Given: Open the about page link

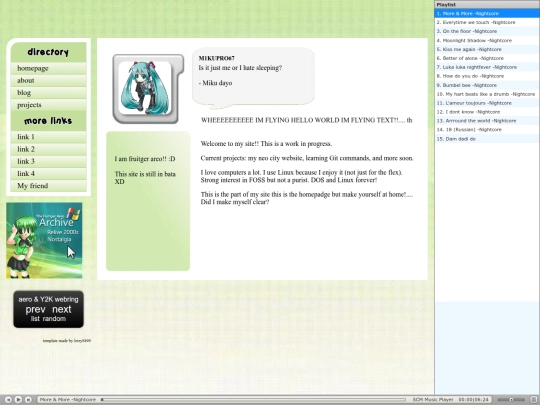Looking at the screenshot, I should point(49,81).
